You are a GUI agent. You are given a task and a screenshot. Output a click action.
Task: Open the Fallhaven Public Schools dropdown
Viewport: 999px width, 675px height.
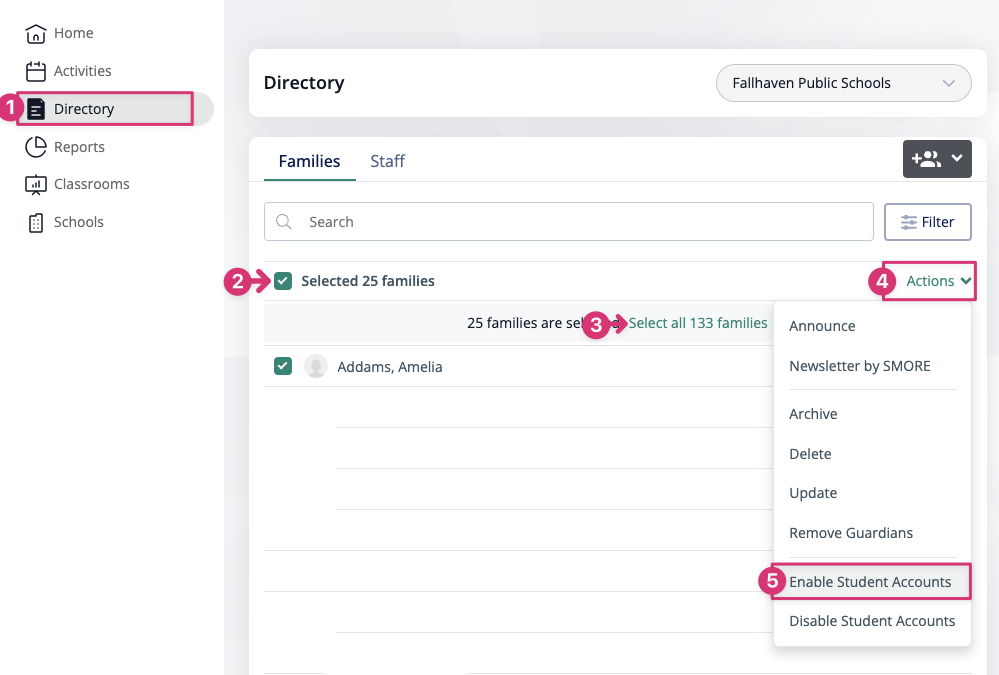[843, 83]
